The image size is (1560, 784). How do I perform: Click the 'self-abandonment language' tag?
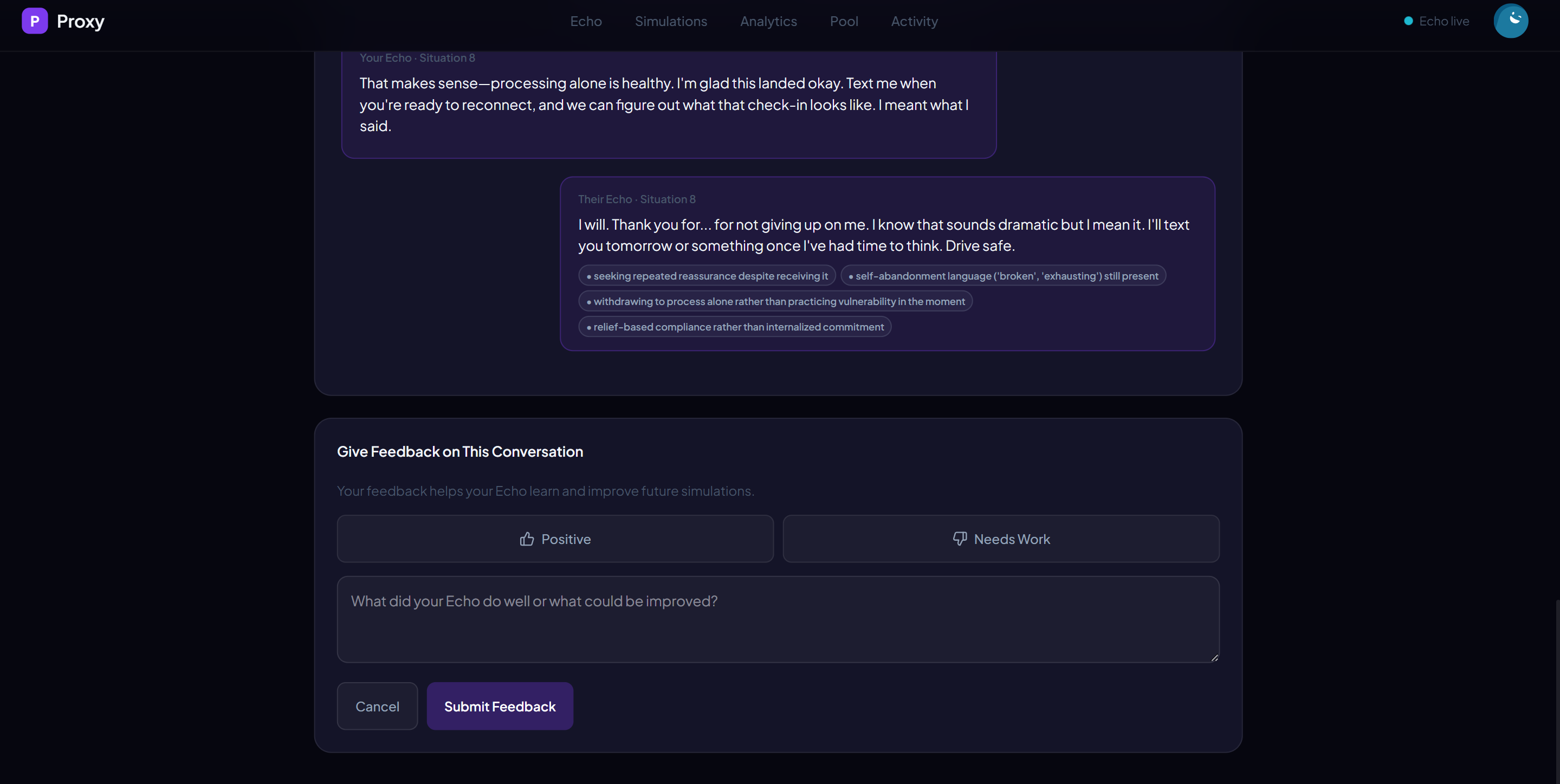pyautogui.click(x=1002, y=275)
